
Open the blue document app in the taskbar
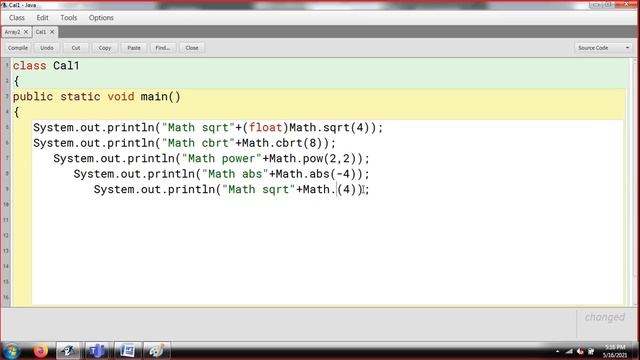coord(127,351)
